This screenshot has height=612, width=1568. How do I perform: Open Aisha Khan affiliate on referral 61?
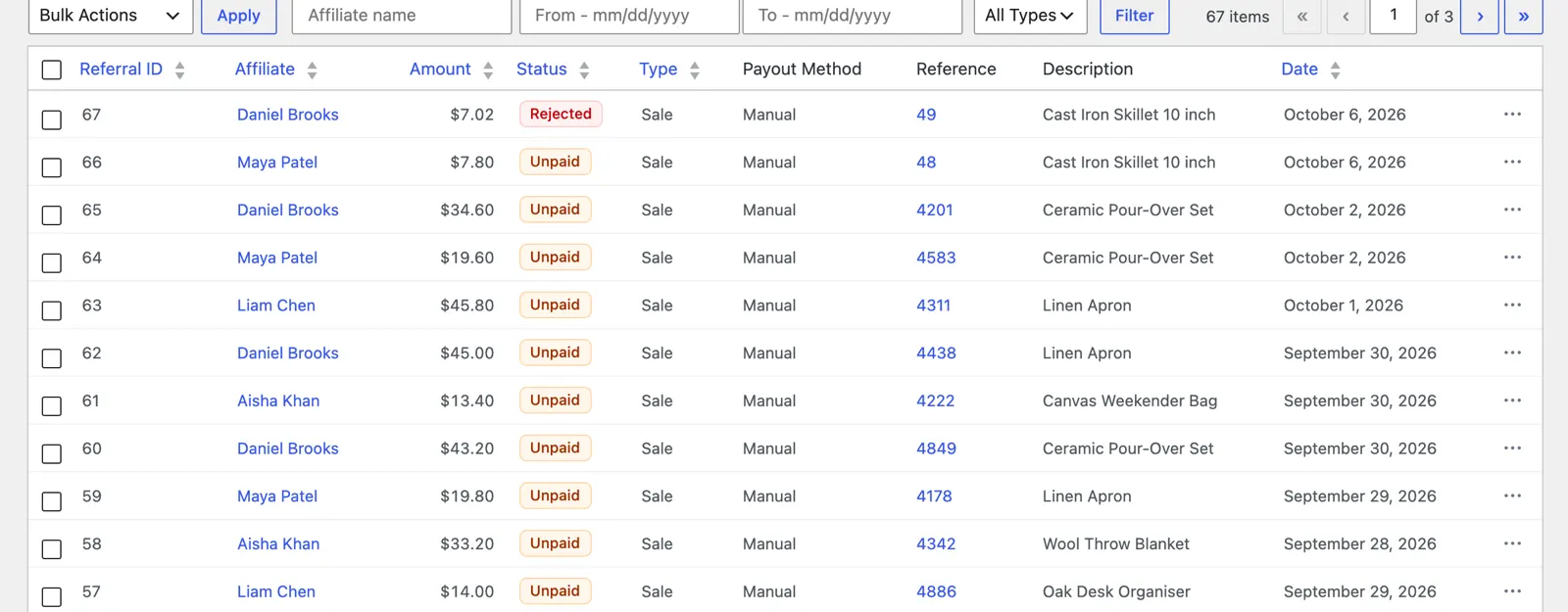click(x=278, y=400)
